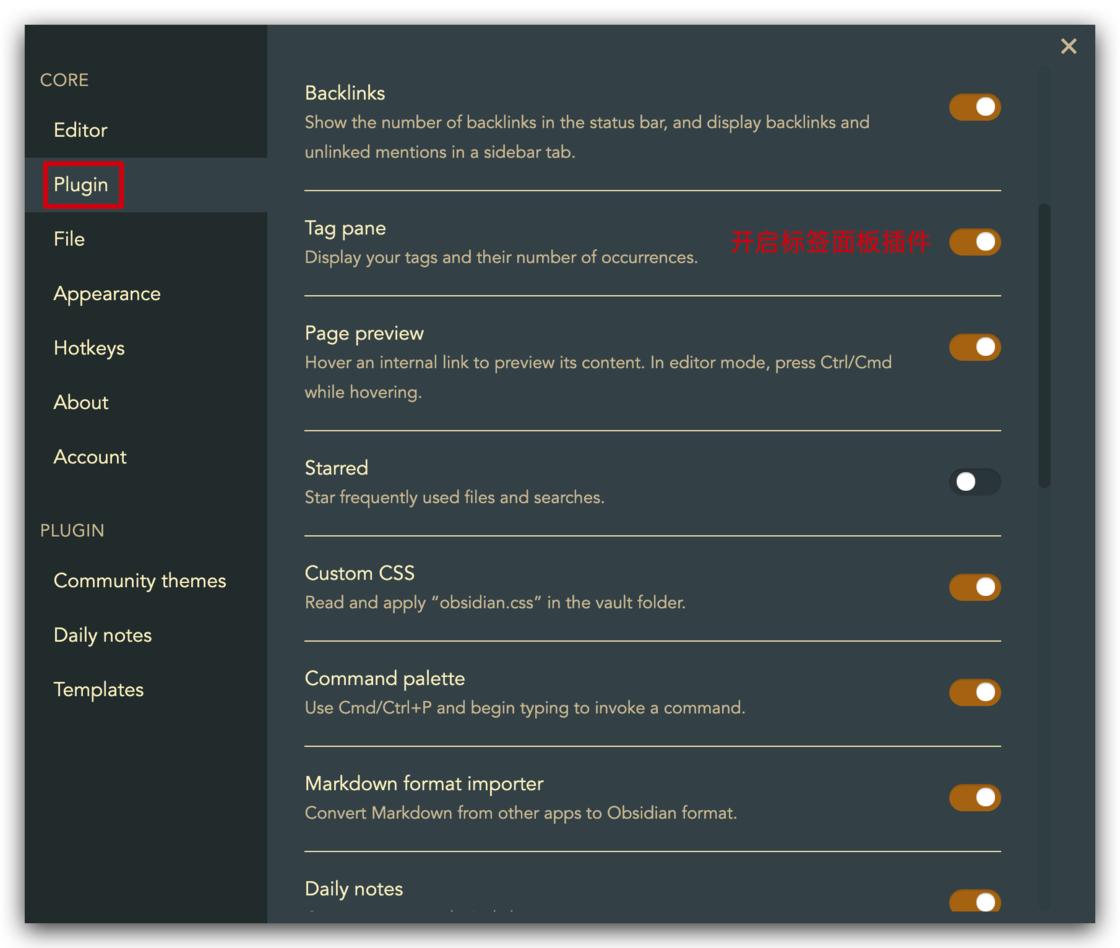This screenshot has width=1120, height=948.
Task: Select the Plugin settings section
Action: point(146,185)
